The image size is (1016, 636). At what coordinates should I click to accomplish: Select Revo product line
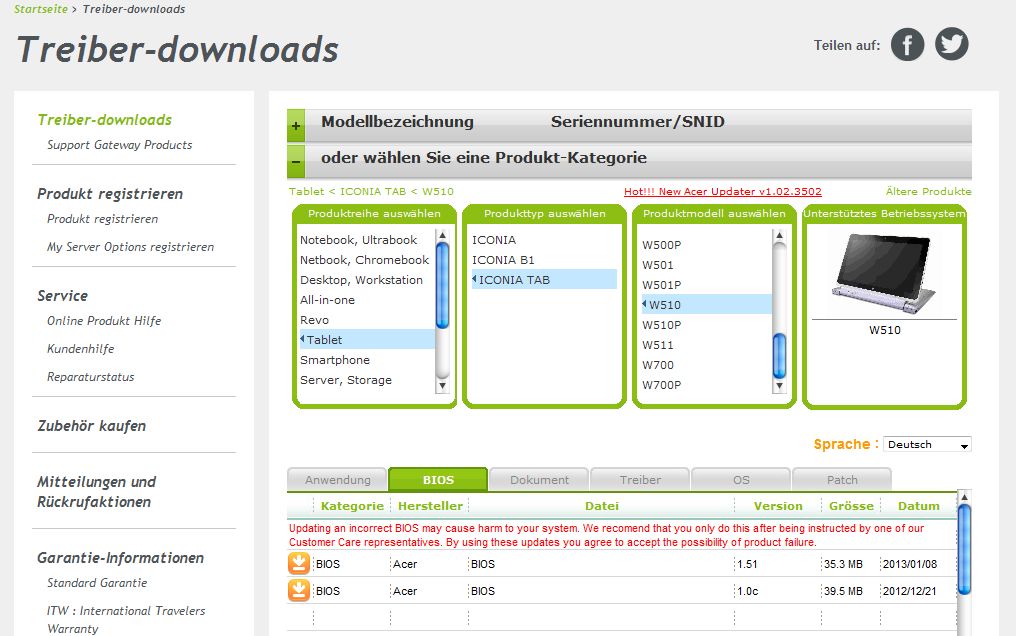(x=314, y=320)
